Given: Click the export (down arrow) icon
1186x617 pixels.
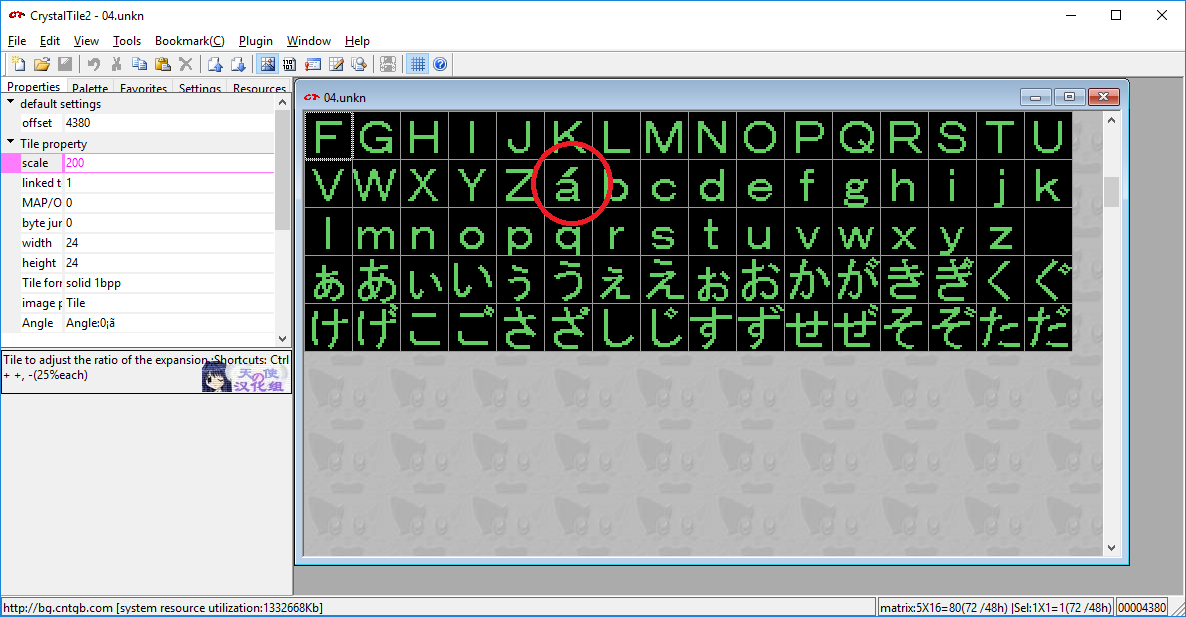Looking at the screenshot, I should 238,64.
